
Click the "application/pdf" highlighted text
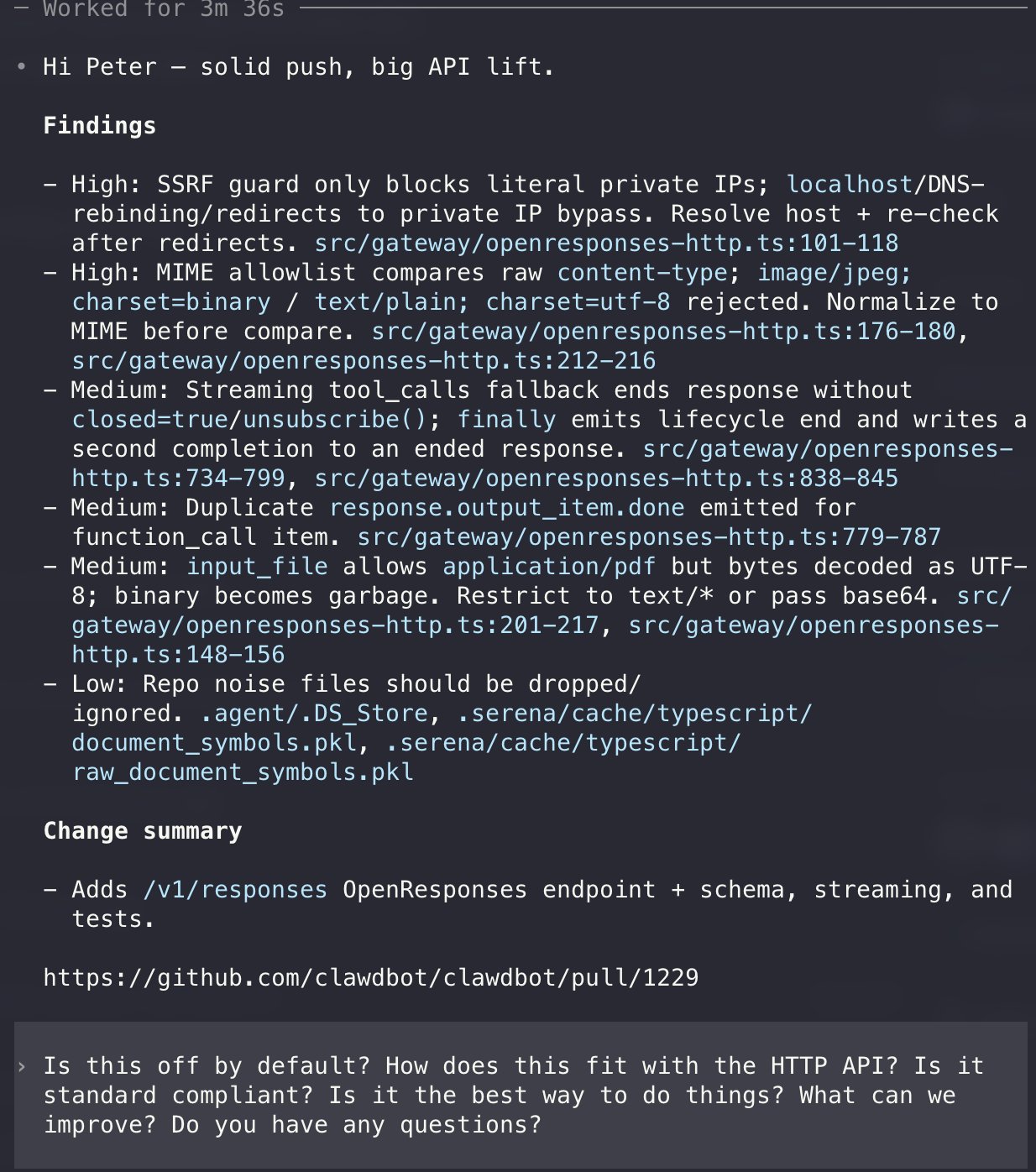tap(549, 567)
